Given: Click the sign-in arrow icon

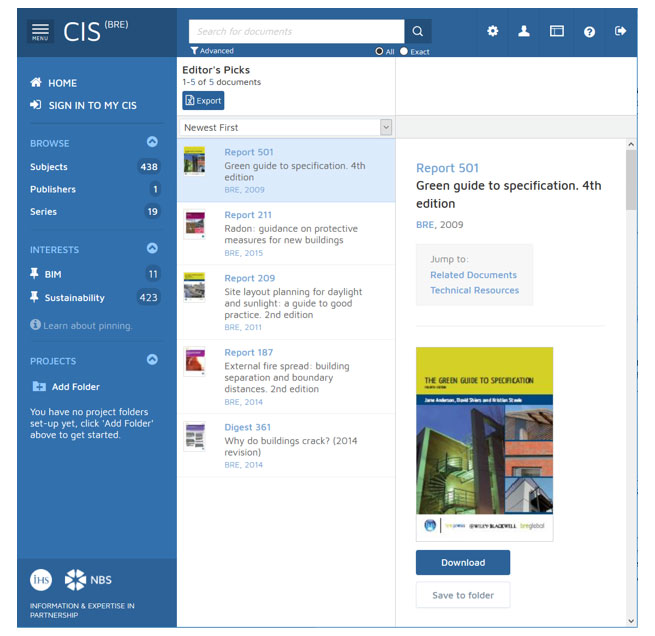Looking at the screenshot, I should click(36, 104).
